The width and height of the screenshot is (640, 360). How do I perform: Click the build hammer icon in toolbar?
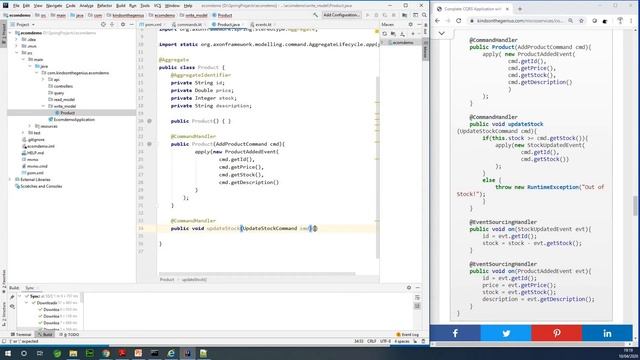[x=315, y=15]
